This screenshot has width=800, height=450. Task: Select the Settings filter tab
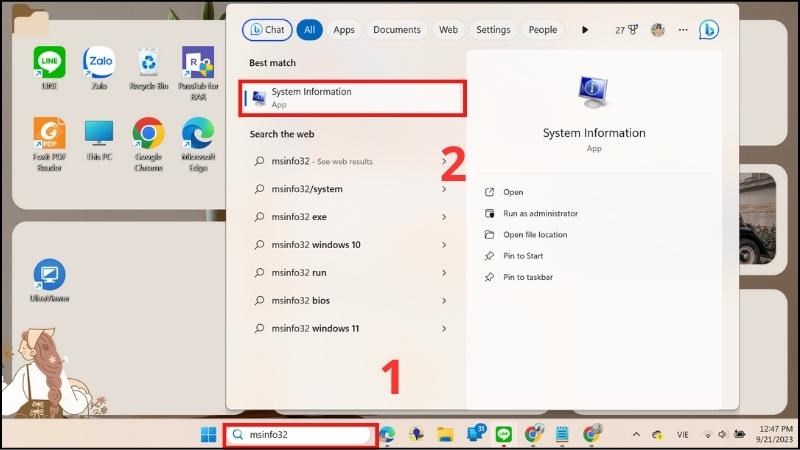click(x=493, y=30)
